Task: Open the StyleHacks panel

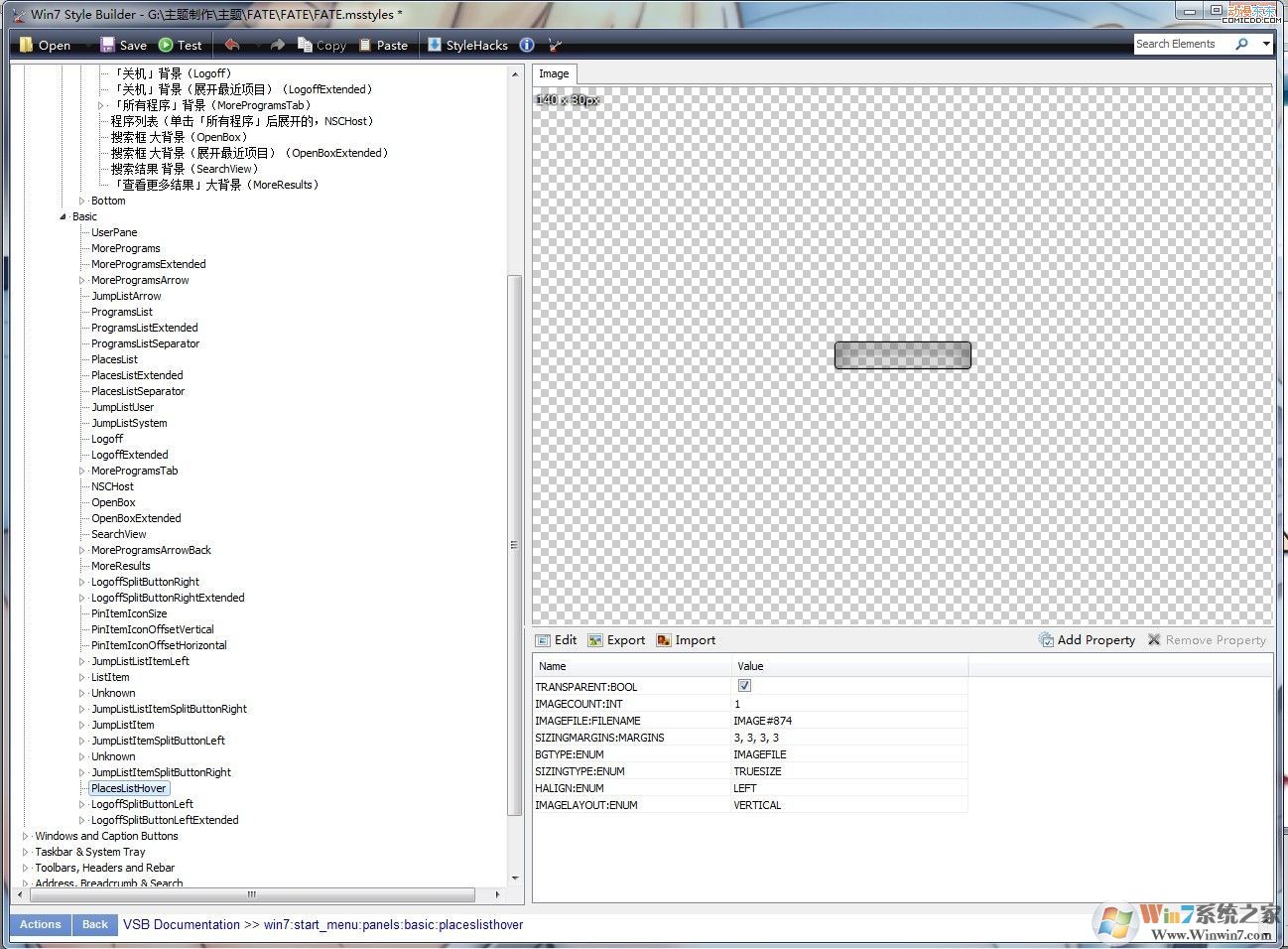Action: point(466,45)
